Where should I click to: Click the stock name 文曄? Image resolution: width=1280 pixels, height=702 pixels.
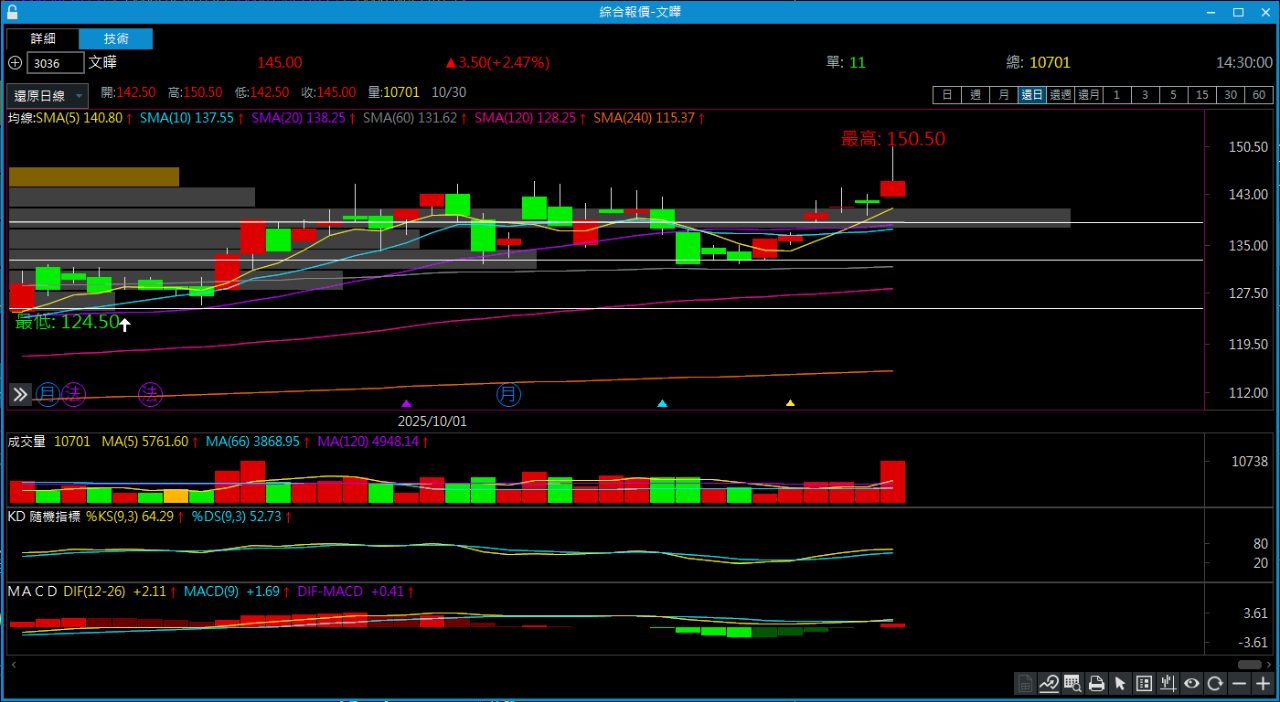coord(102,62)
